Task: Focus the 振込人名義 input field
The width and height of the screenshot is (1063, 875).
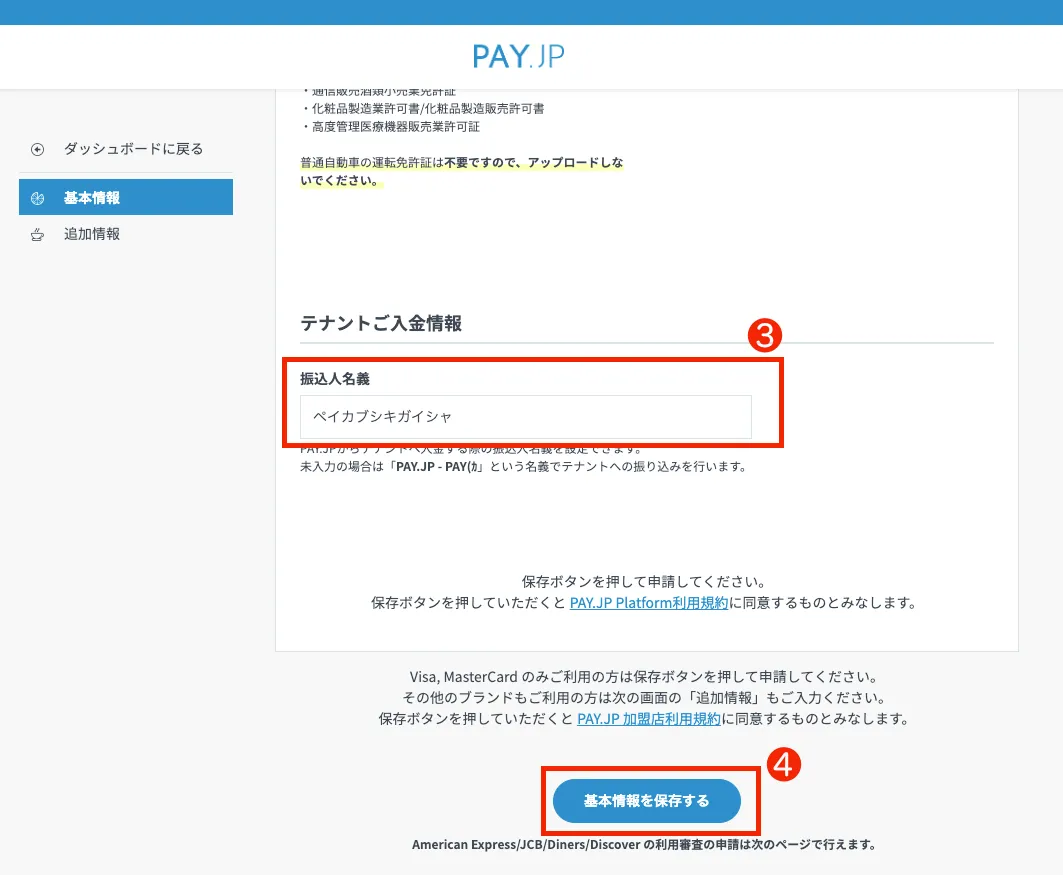Action: point(525,416)
